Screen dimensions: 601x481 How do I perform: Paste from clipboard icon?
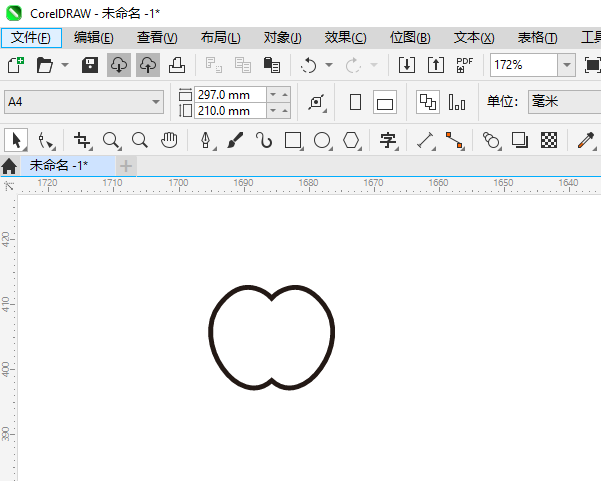[272, 65]
